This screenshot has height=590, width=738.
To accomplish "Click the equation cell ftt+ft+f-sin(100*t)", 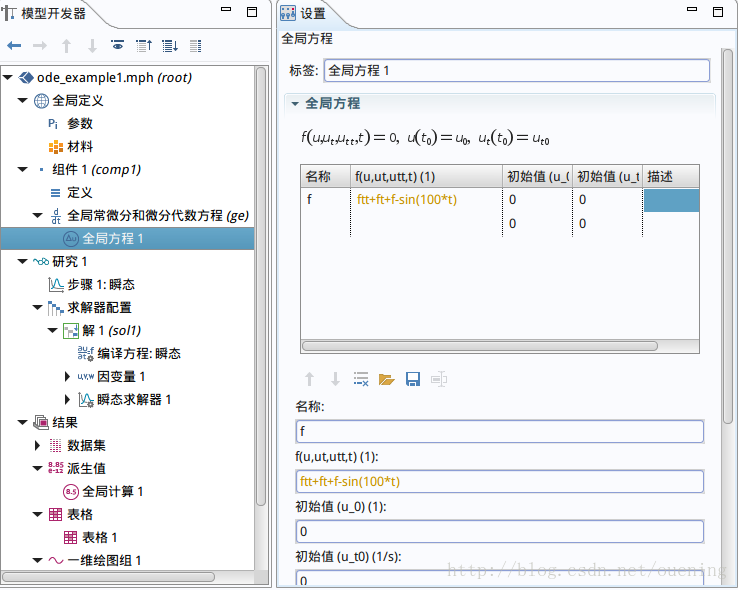I will (x=426, y=199).
